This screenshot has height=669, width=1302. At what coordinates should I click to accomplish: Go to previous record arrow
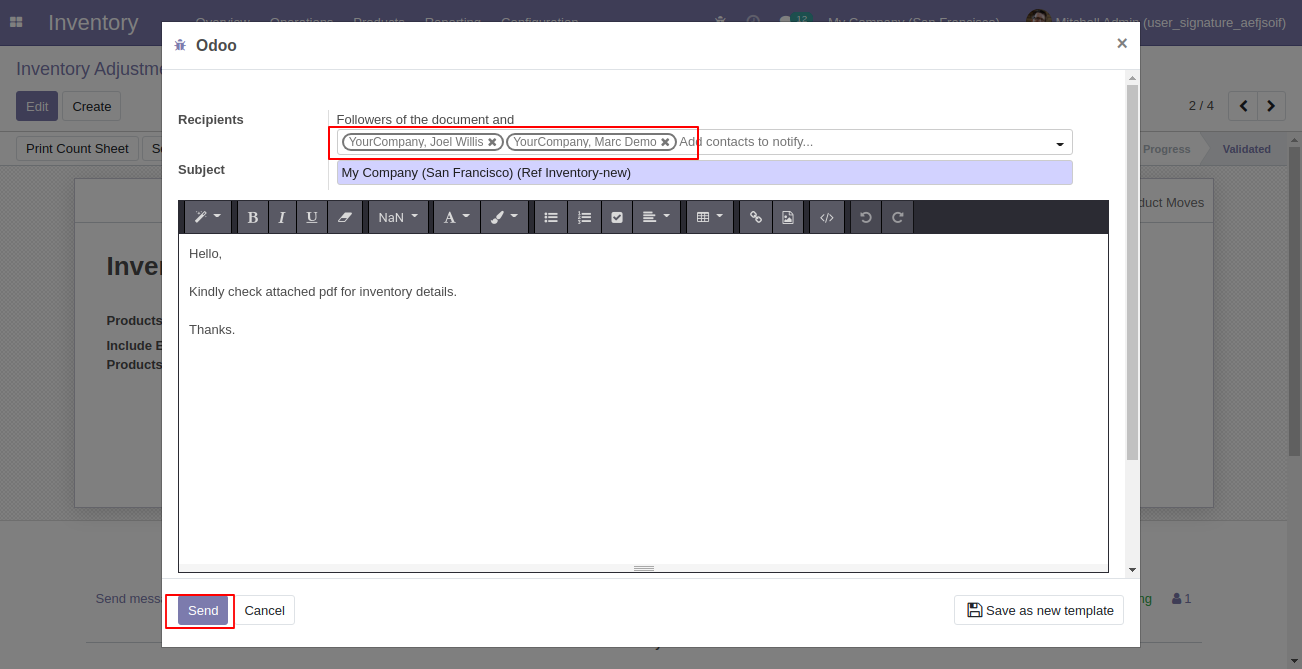(1243, 105)
